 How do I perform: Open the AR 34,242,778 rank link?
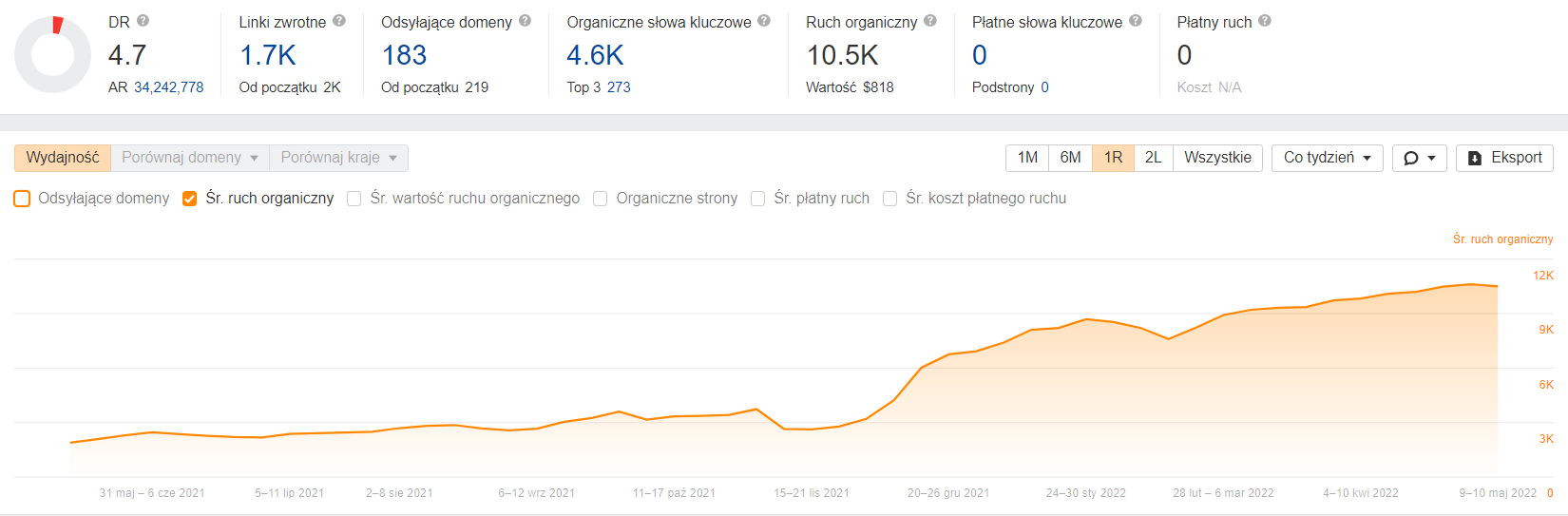pyautogui.click(x=169, y=87)
